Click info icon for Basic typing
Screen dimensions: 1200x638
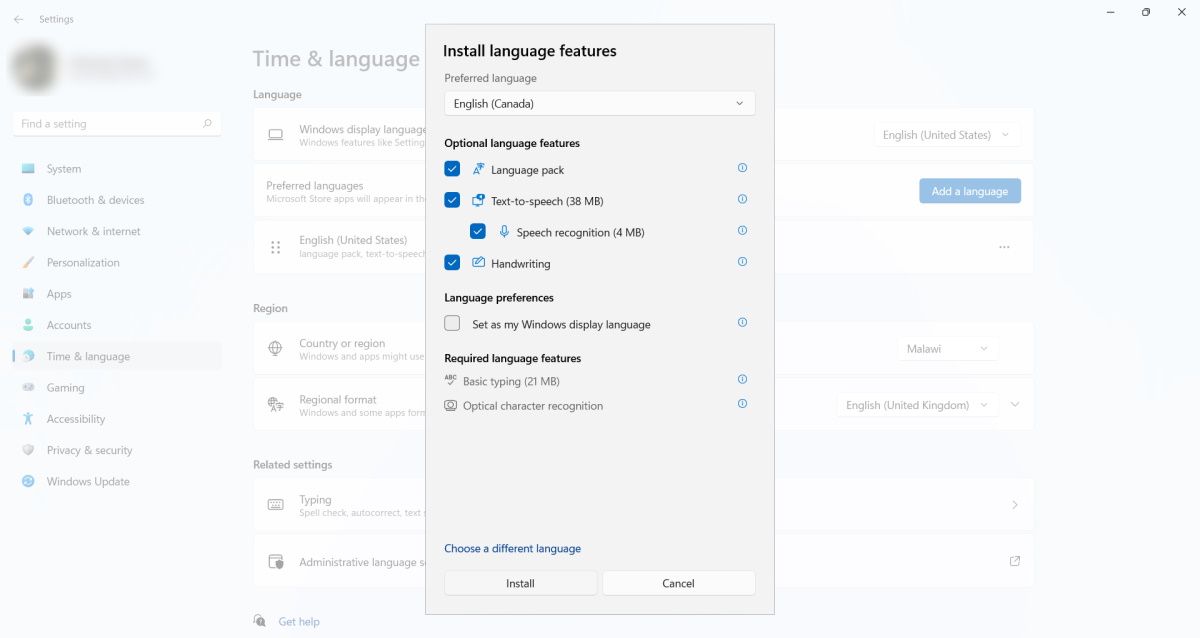point(742,380)
